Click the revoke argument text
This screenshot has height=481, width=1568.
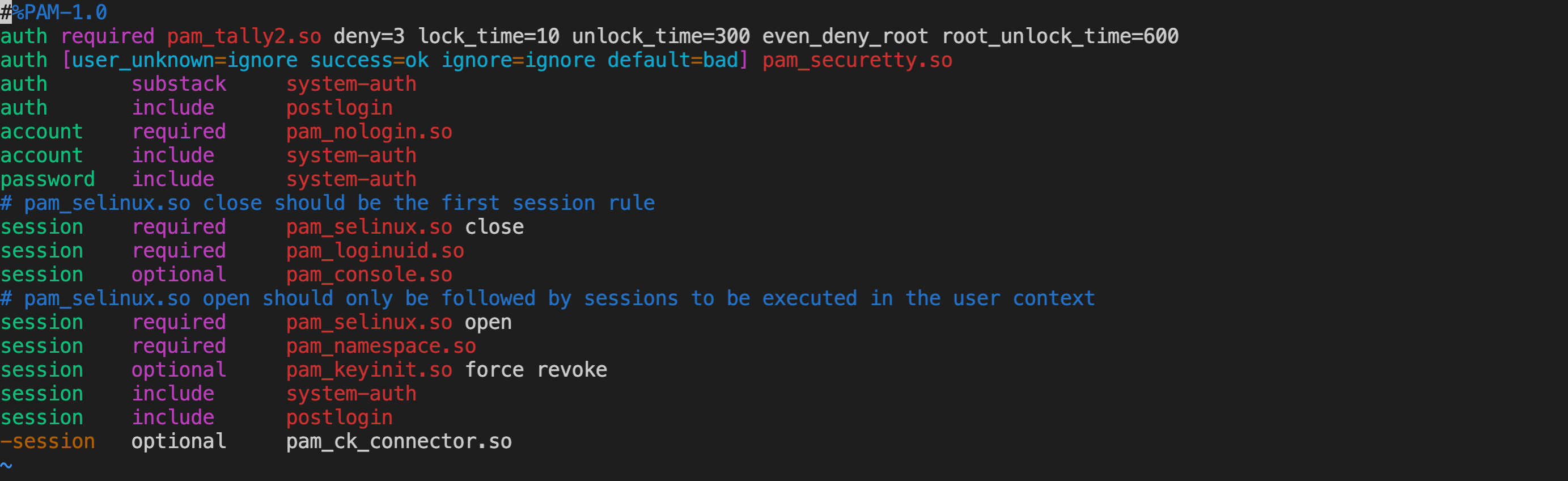point(571,370)
